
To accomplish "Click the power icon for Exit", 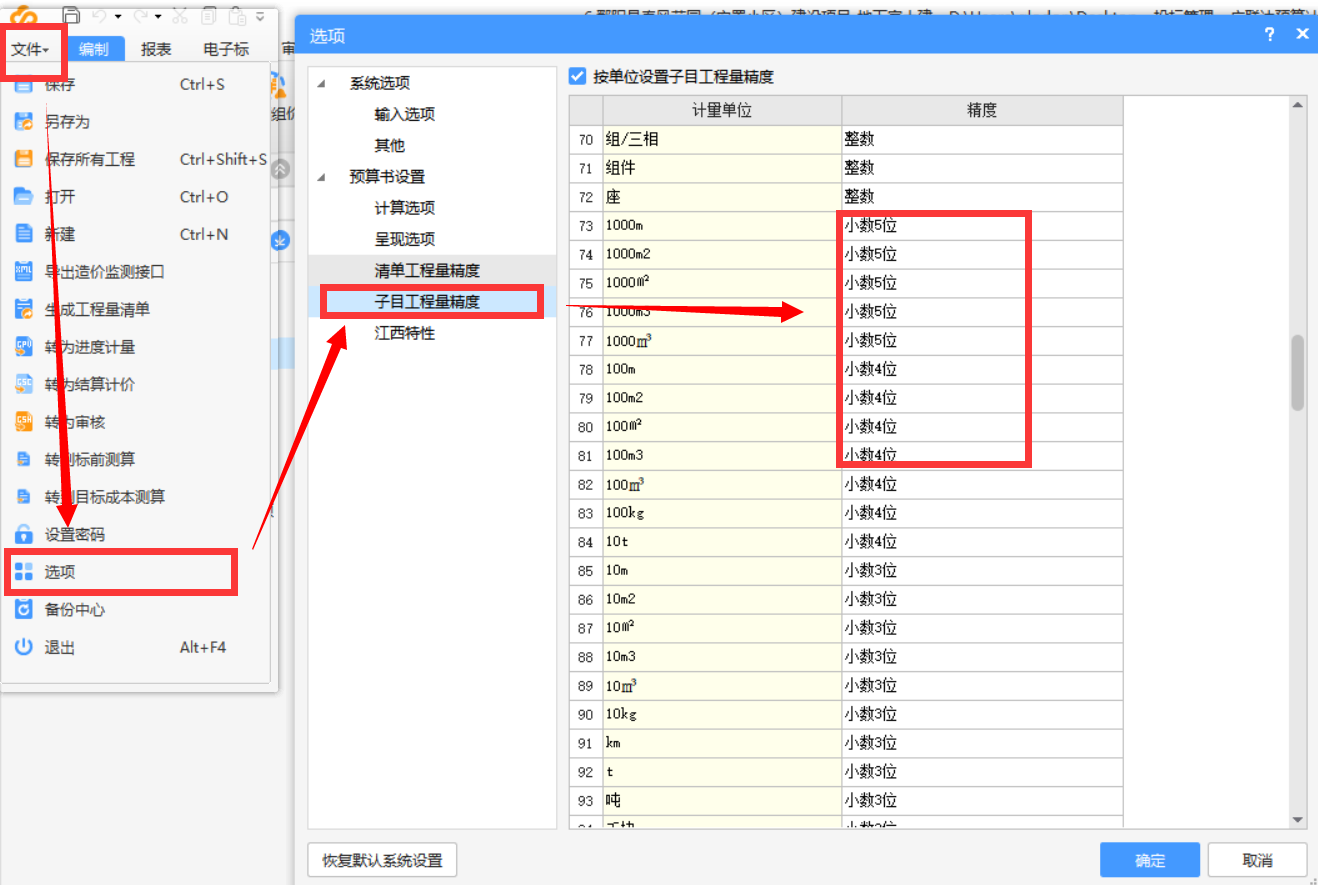I will pyautogui.click(x=24, y=647).
